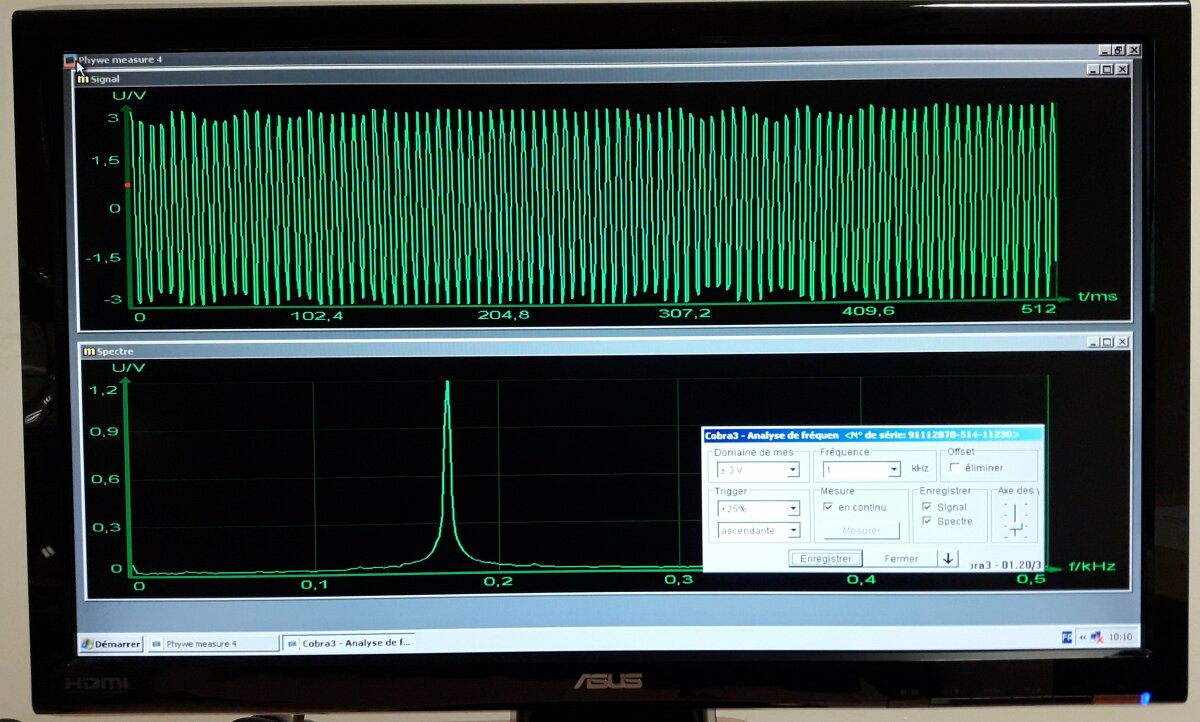The height and width of the screenshot is (722, 1200).
Task: Minimize the Signal window
Action: (1093, 69)
